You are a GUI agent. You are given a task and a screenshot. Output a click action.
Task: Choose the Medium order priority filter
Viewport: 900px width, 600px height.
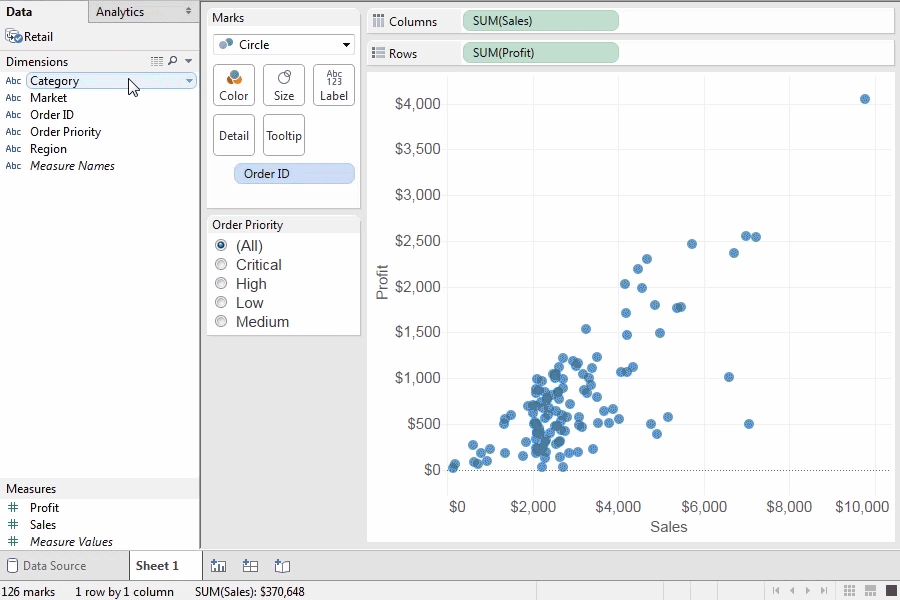pyautogui.click(x=221, y=322)
